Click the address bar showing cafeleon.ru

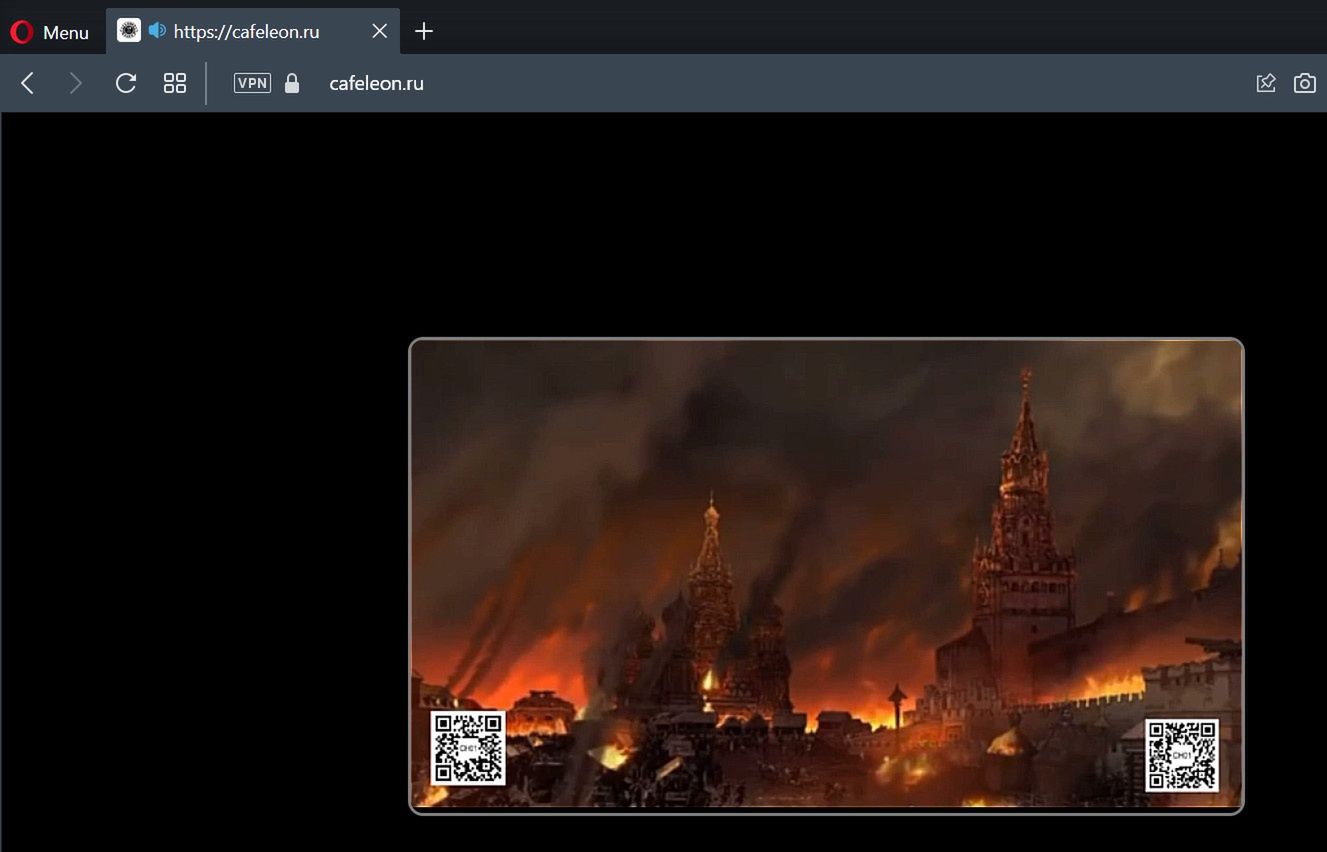[377, 83]
